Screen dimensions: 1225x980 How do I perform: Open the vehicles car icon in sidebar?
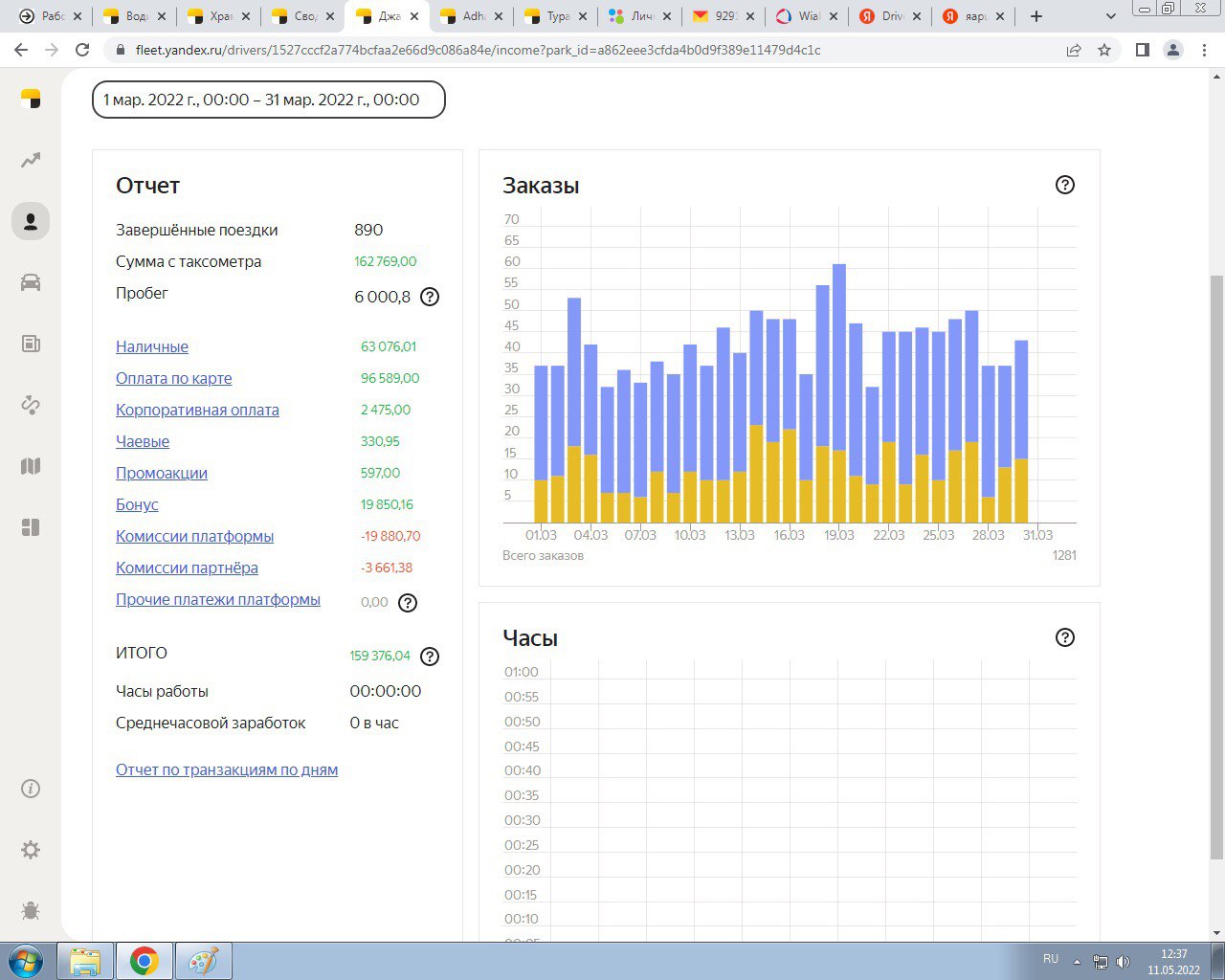tap(31, 282)
